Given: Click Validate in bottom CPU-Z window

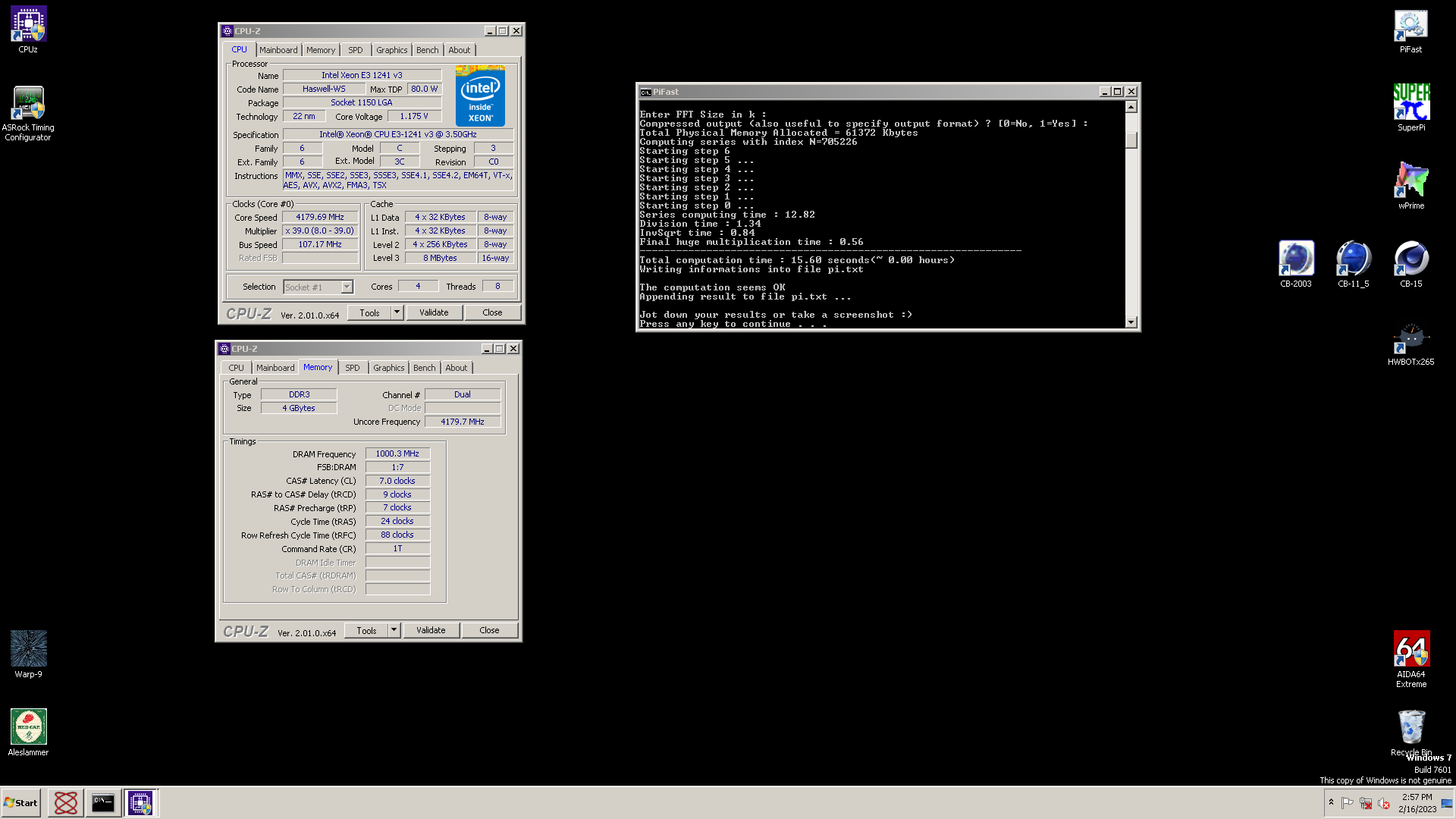Looking at the screenshot, I should [x=431, y=631].
